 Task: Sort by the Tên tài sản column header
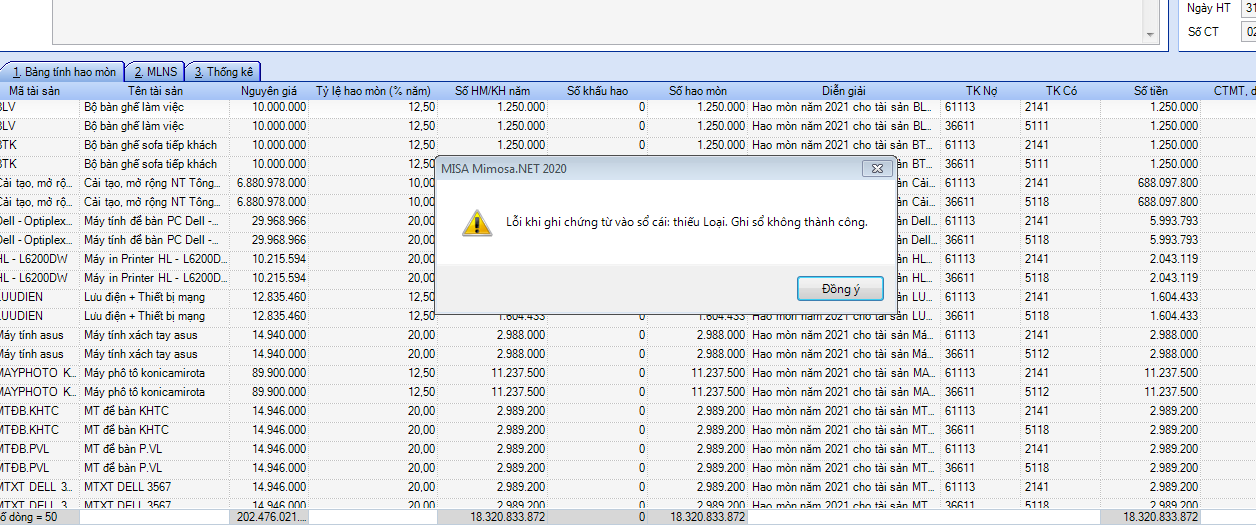click(x=154, y=90)
